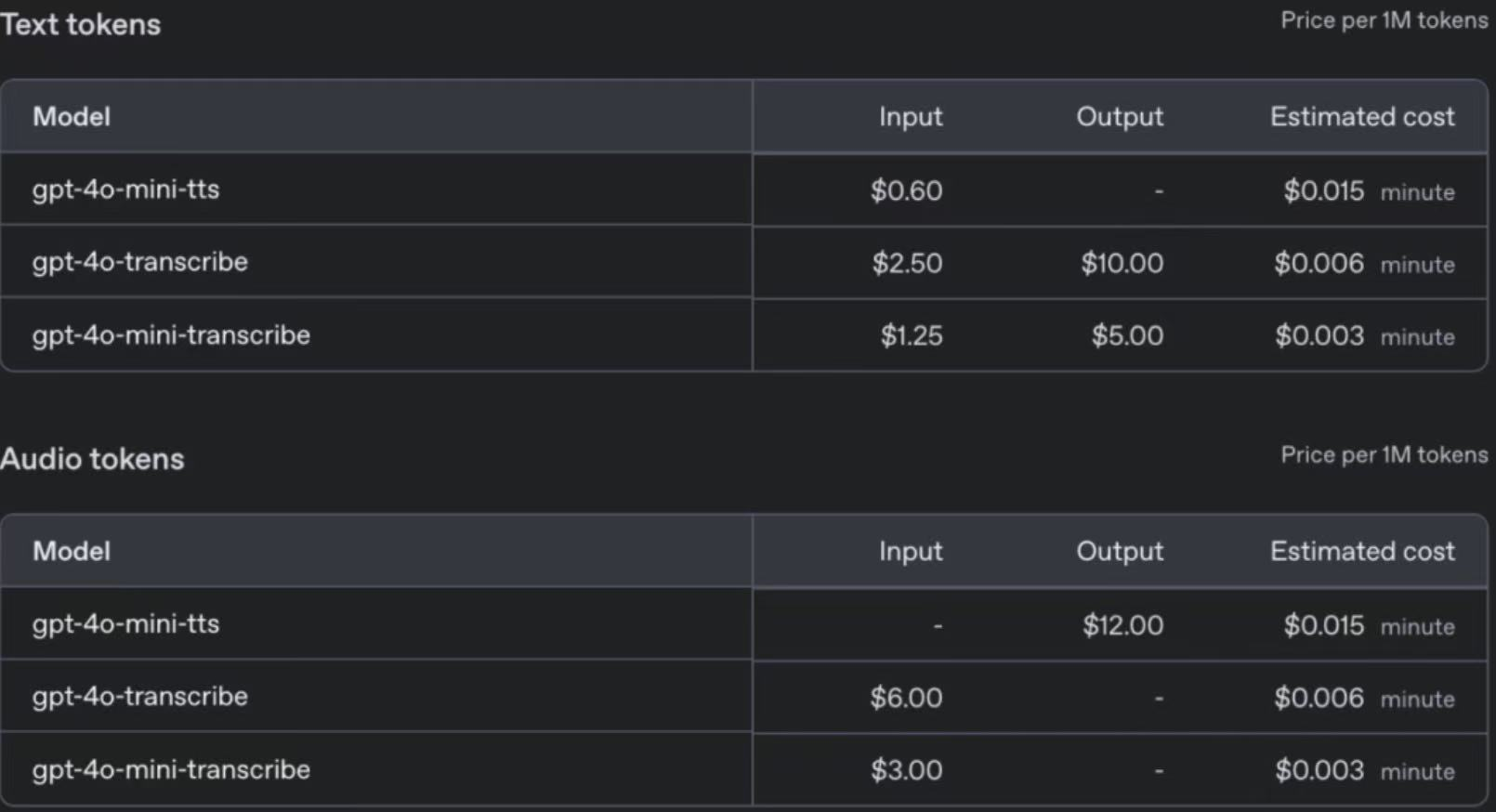Click the $12.00 audio output price

tap(1122, 625)
